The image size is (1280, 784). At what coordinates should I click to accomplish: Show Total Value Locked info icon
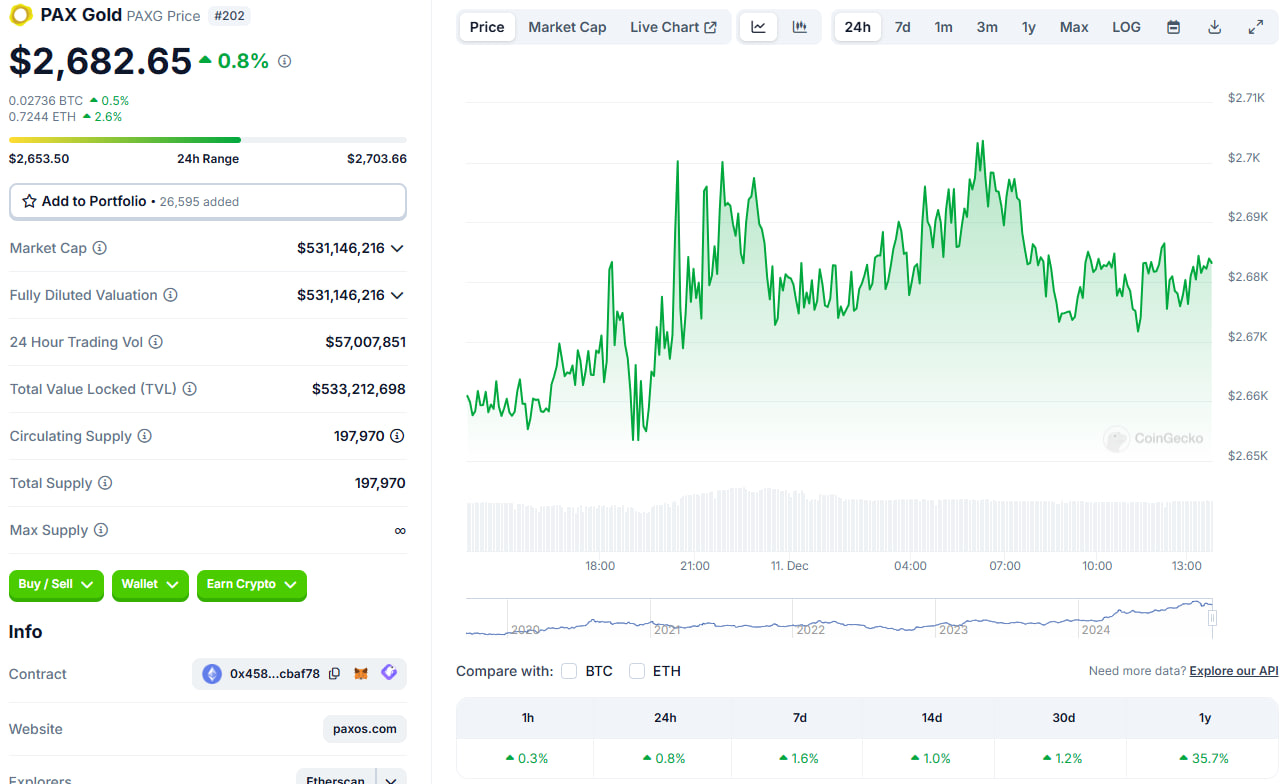pyautogui.click(x=189, y=389)
